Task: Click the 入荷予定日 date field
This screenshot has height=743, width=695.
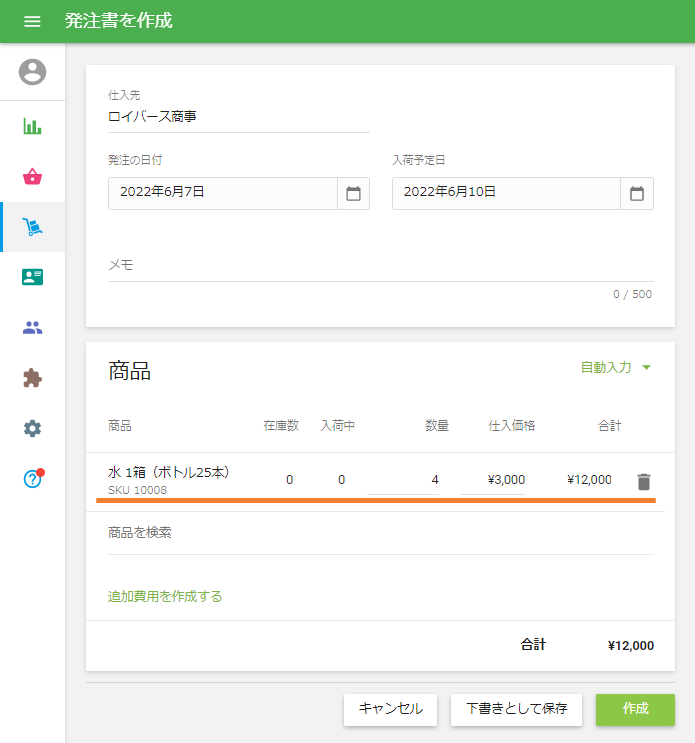Action: coord(506,193)
